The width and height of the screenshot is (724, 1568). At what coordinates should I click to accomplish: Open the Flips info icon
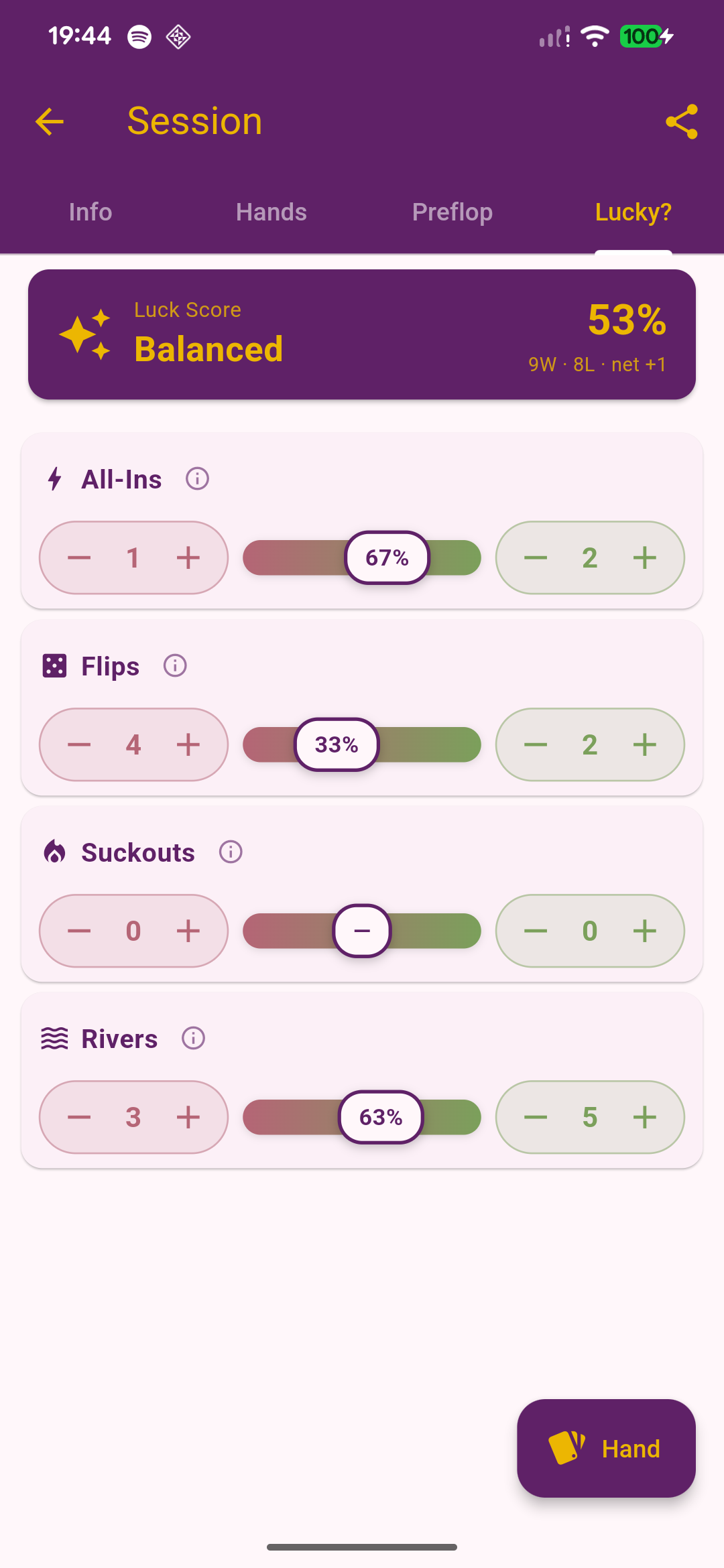pos(175,666)
